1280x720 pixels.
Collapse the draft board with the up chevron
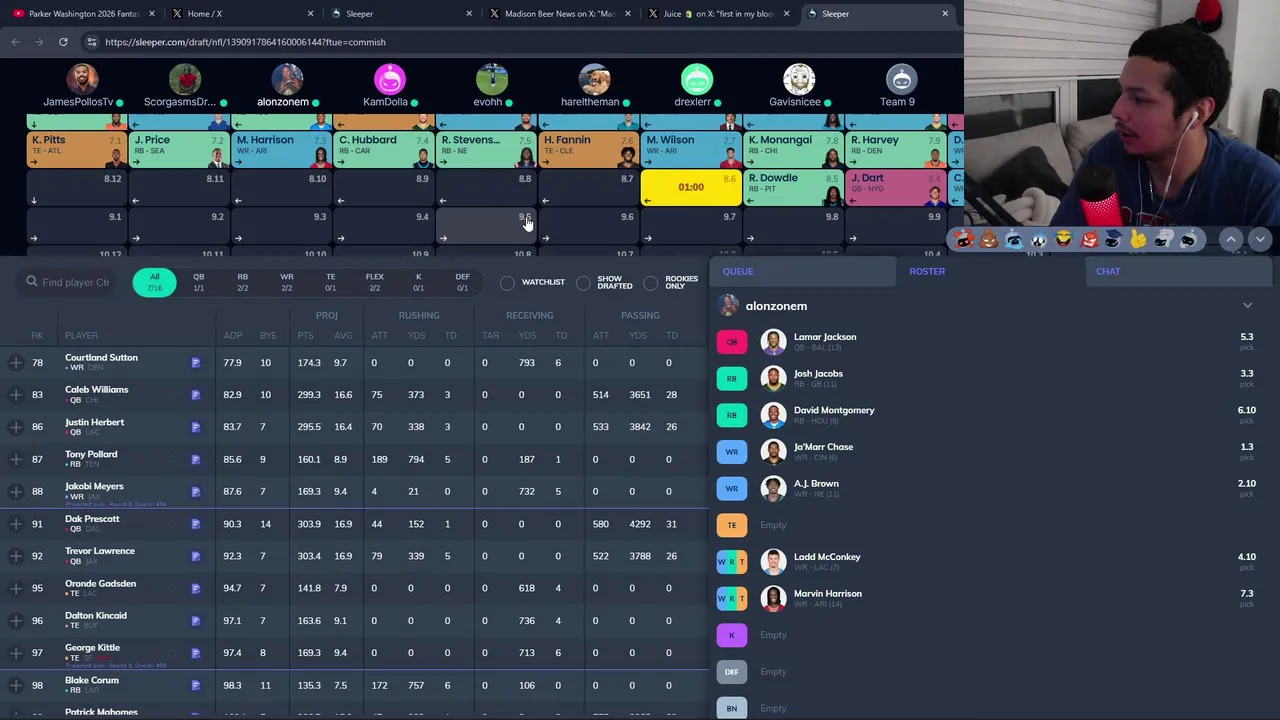(1231, 239)
